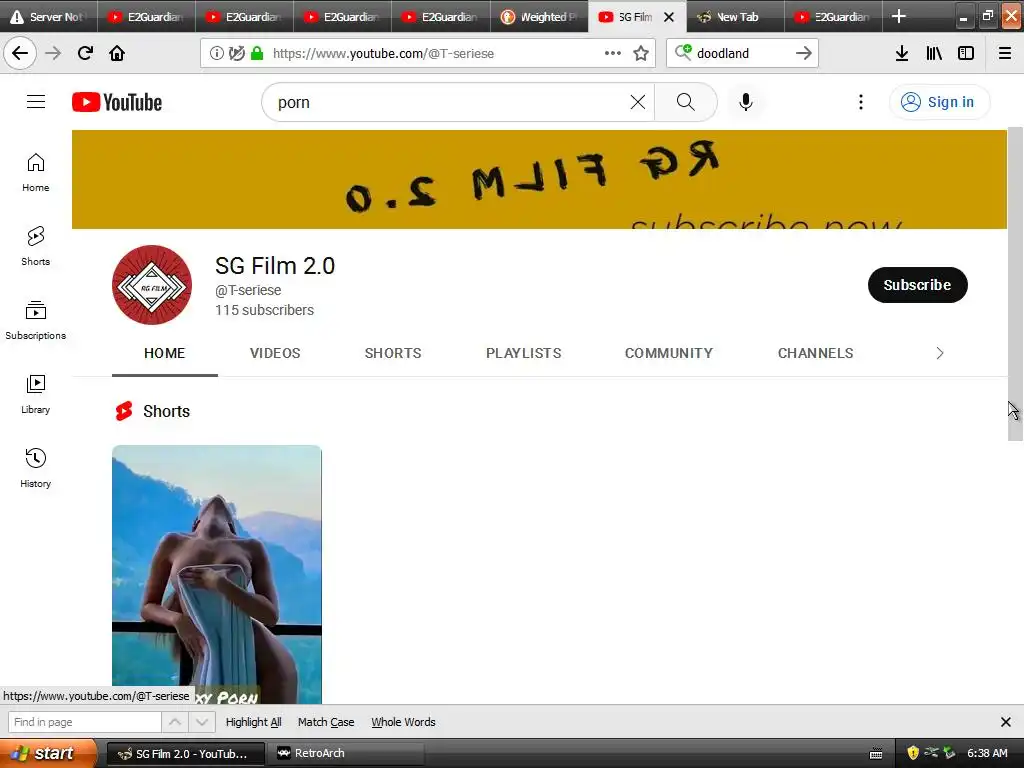This screenshot has width=1024, height=768.
Task: Click the page vertical scrollbar thumb
Action: (x=1015, y=284)
